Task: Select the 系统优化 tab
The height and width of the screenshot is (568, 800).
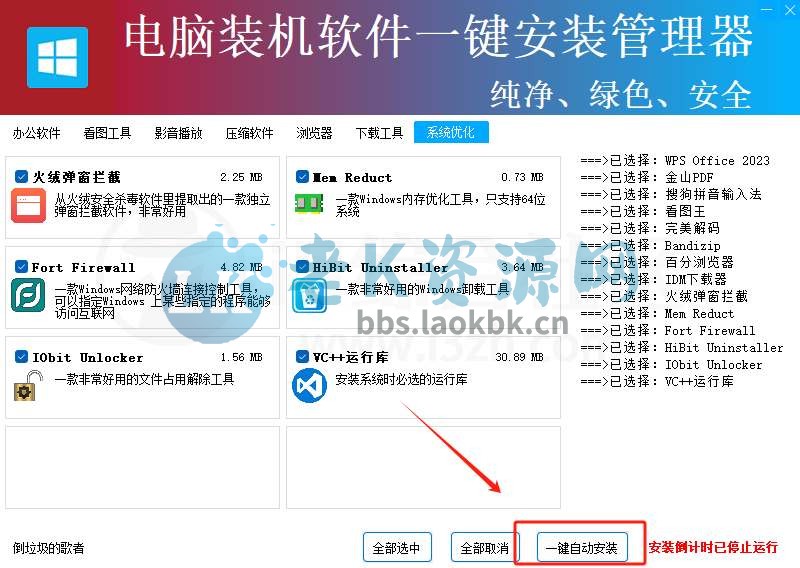Action: [451, 133]
